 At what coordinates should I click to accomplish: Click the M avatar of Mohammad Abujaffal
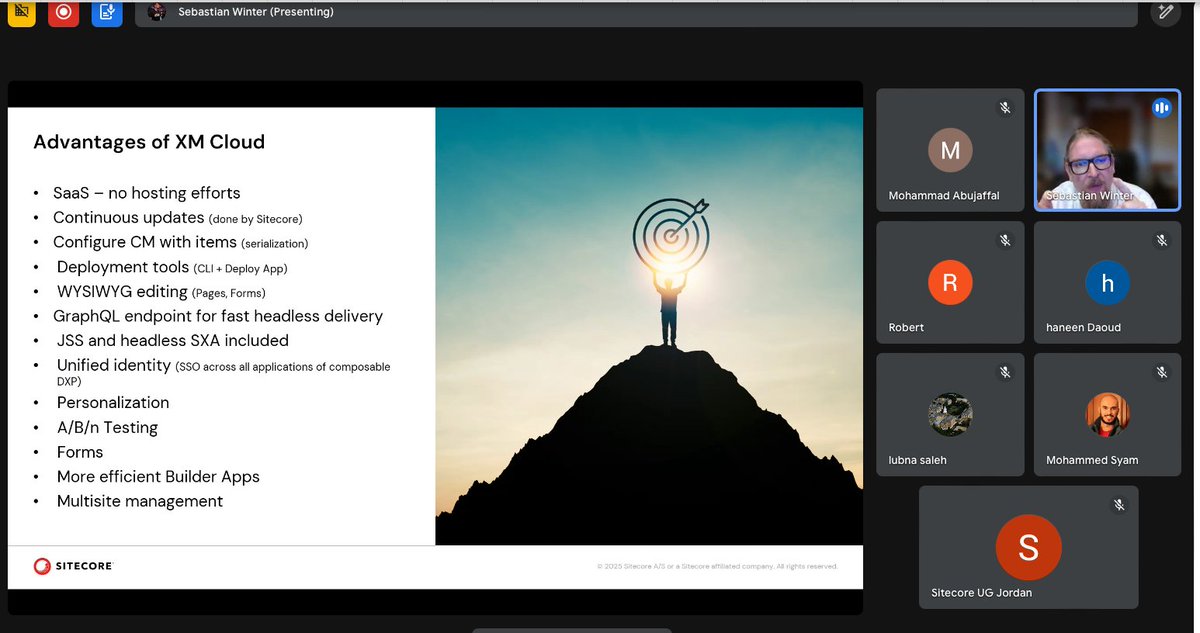click(x=950, y=150)
